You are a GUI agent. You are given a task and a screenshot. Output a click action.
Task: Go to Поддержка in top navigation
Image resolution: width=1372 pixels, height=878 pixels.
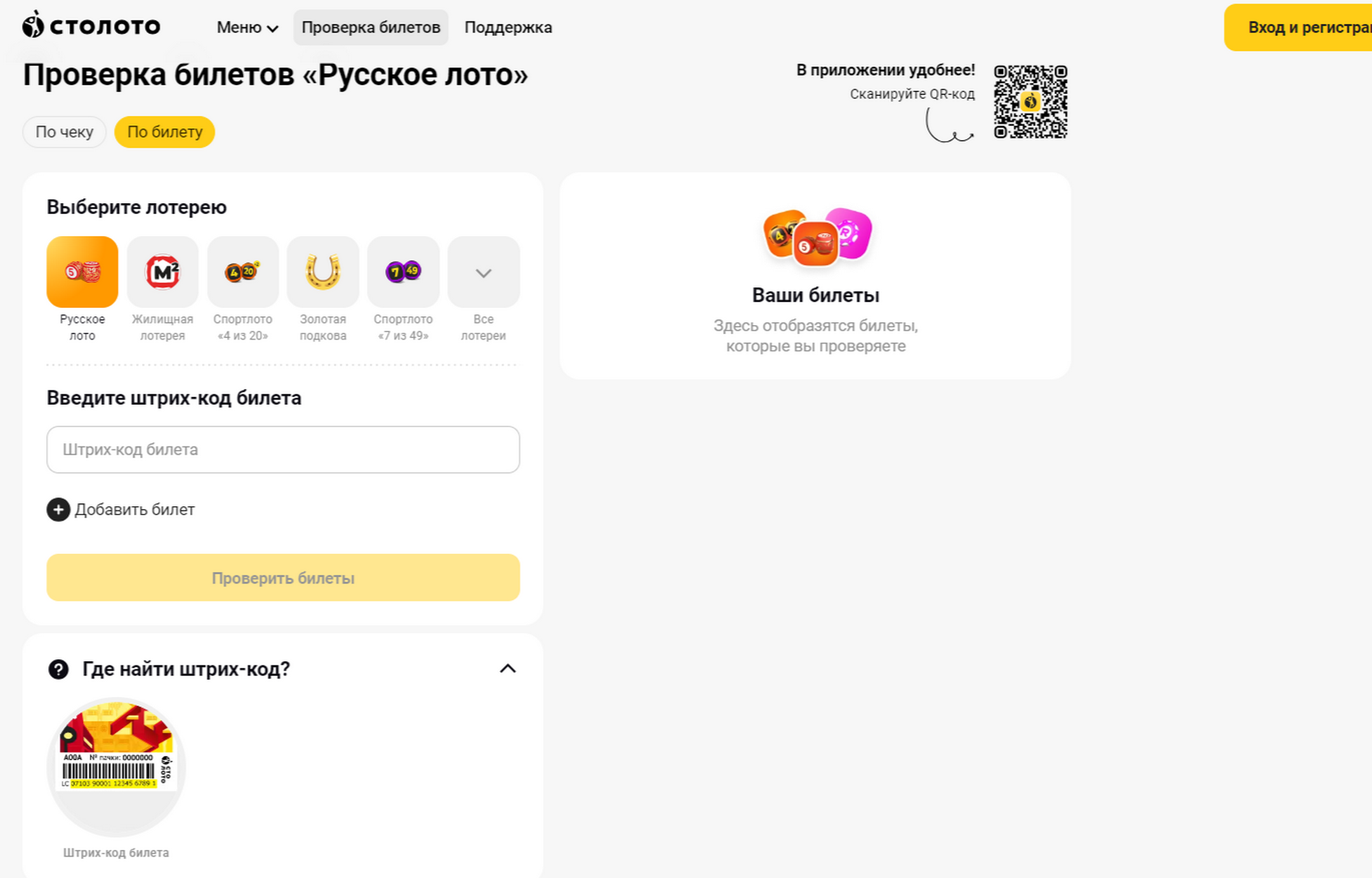[x=508, y=27]
